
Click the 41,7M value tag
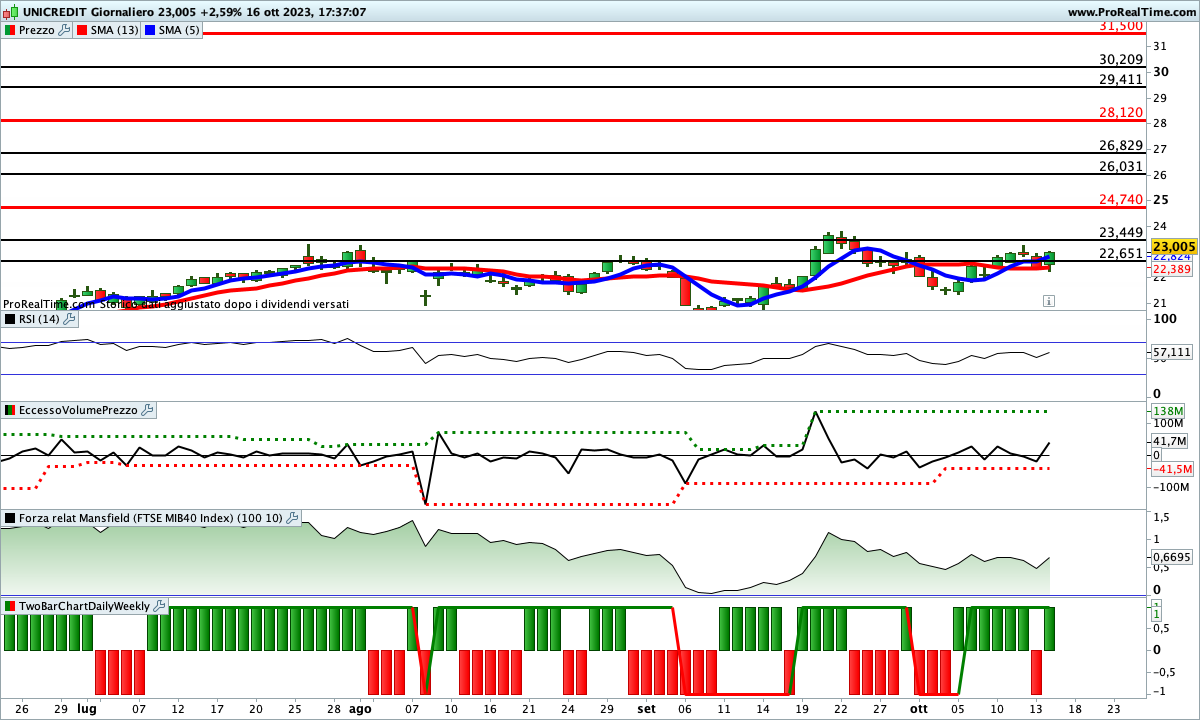pyautogui.click(x=1169, y=441)
